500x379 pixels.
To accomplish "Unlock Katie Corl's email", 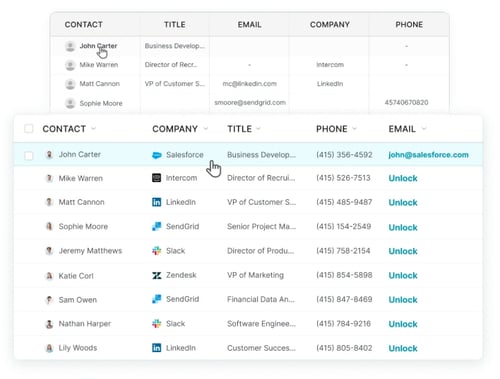I will coord(403,276).
